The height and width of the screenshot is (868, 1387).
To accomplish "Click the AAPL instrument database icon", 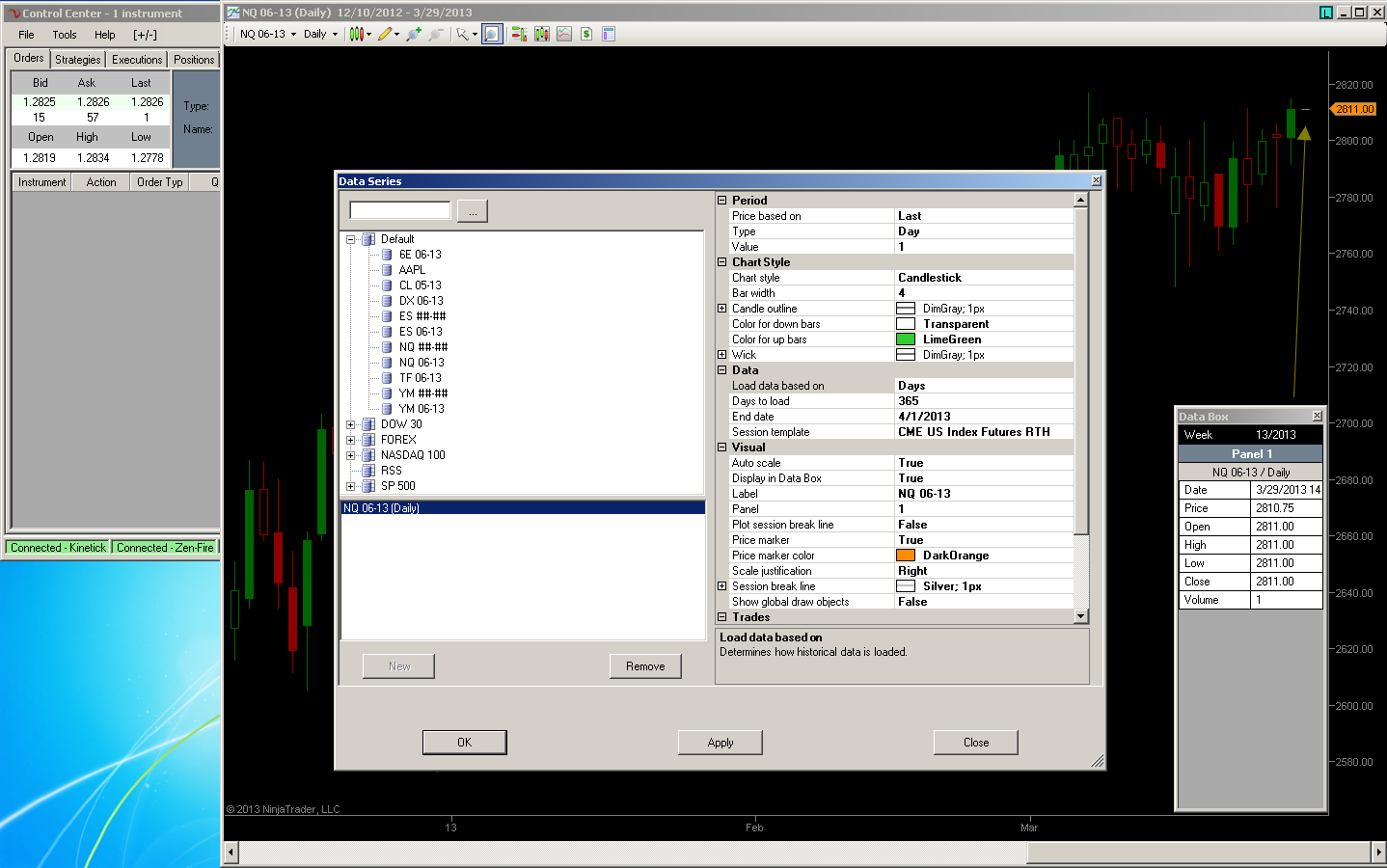I will coord(387,270).
